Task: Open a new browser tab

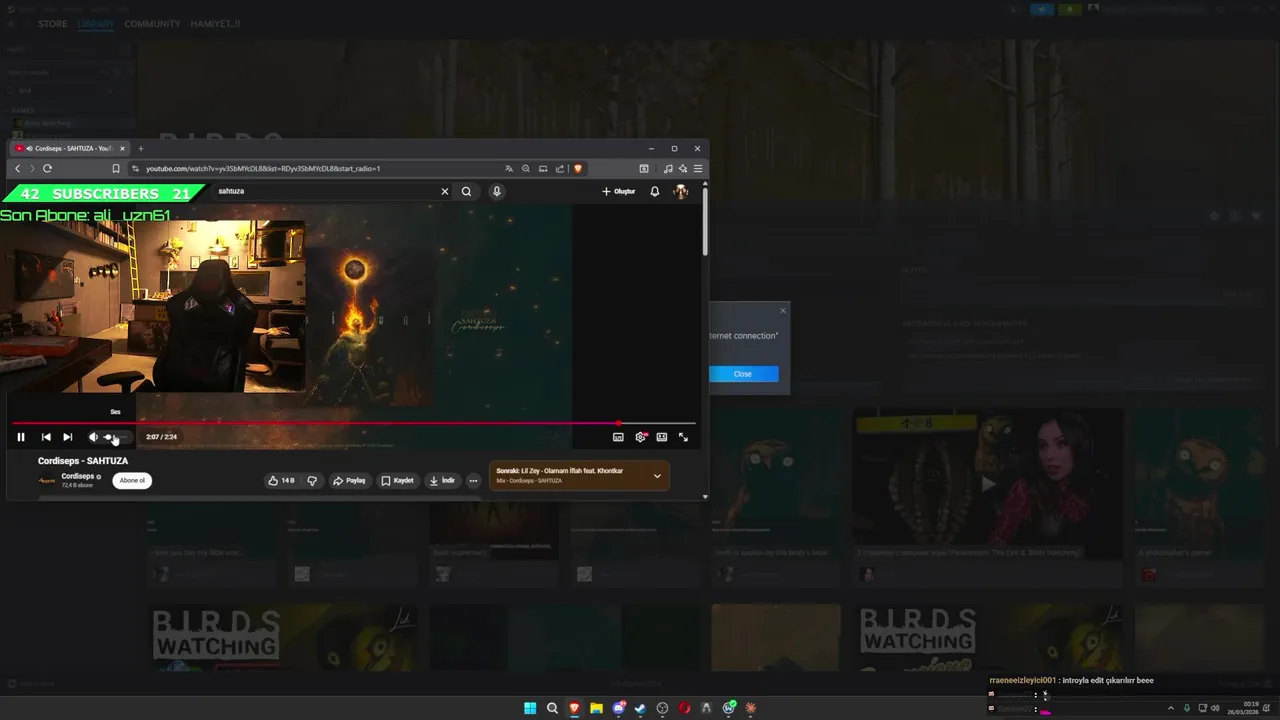Action: pyautogui.click(x=141, y=149)
